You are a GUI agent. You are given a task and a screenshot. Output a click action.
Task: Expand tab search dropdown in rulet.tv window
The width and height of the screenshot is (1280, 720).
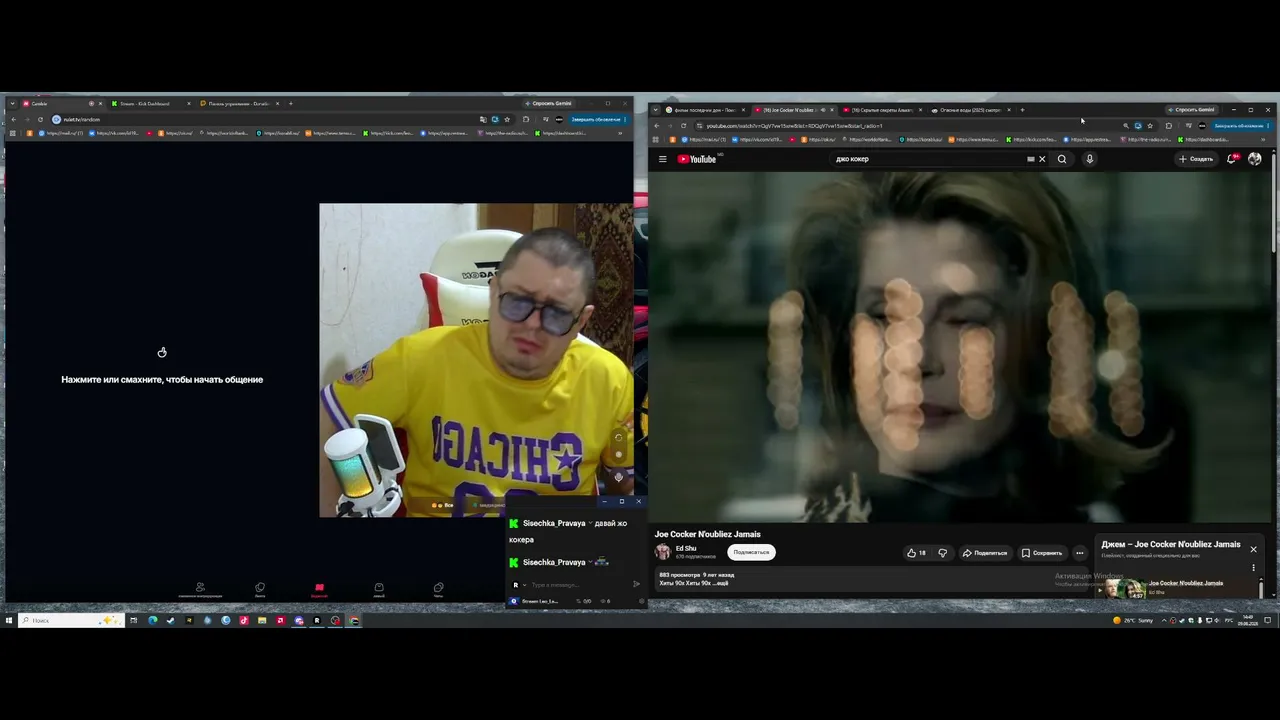(x=11, y=104)
